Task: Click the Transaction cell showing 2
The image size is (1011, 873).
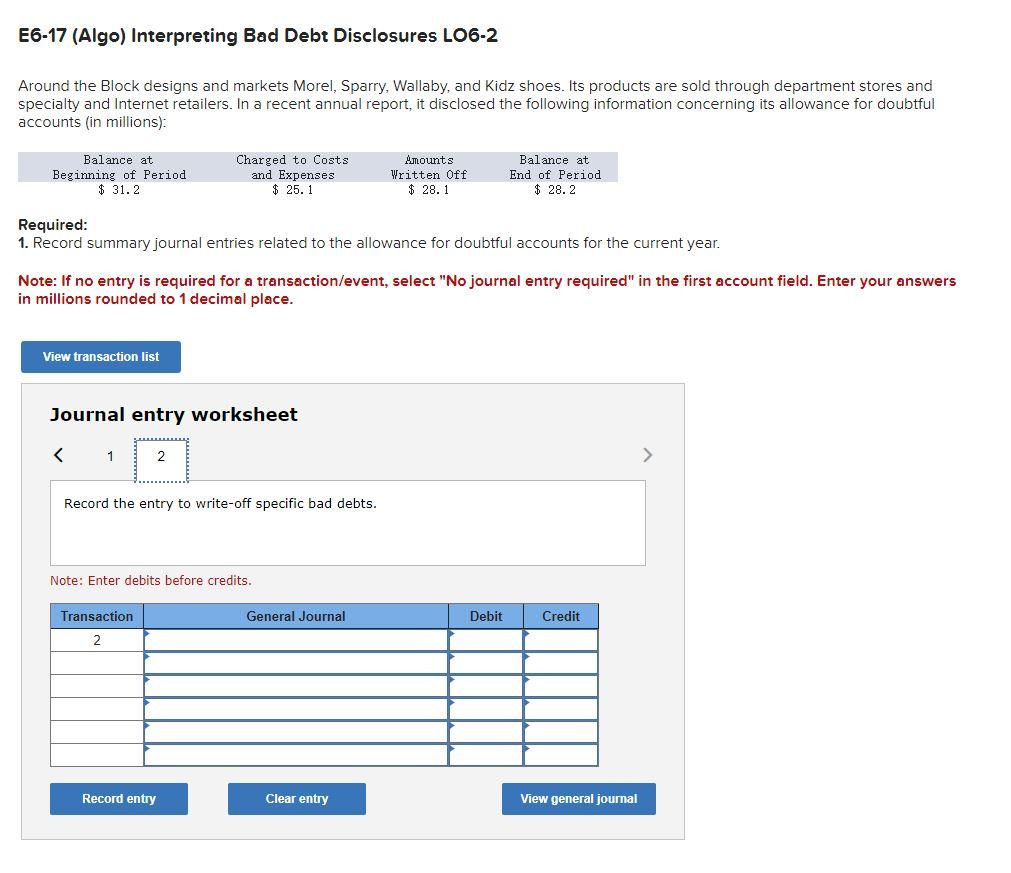Action: click(x=96, y=640)
